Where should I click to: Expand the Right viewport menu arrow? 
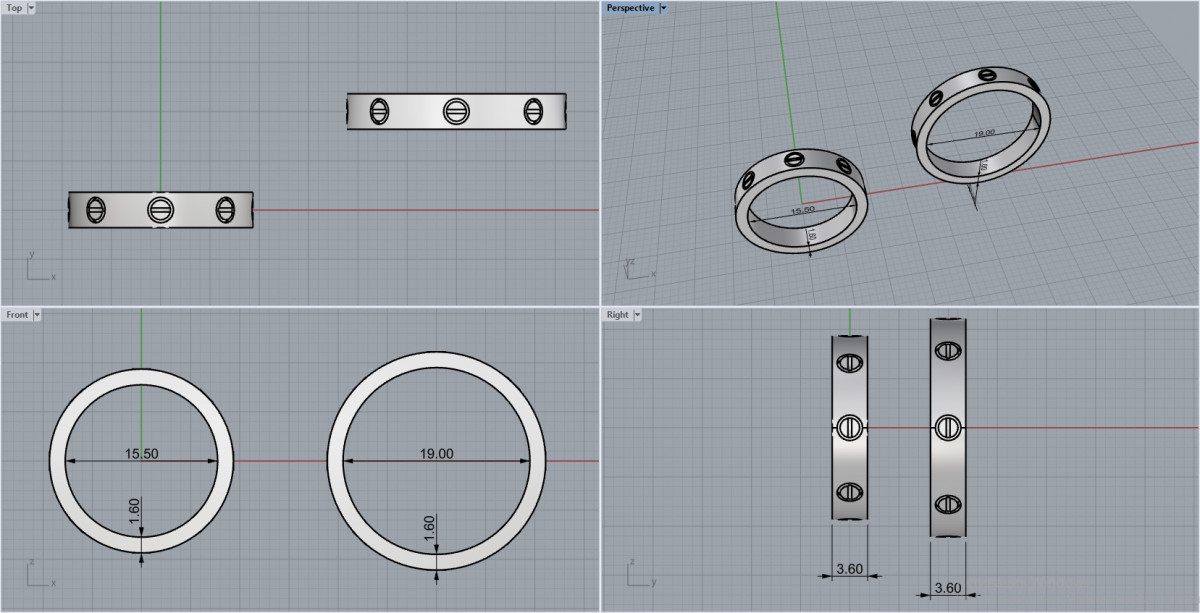637,315
